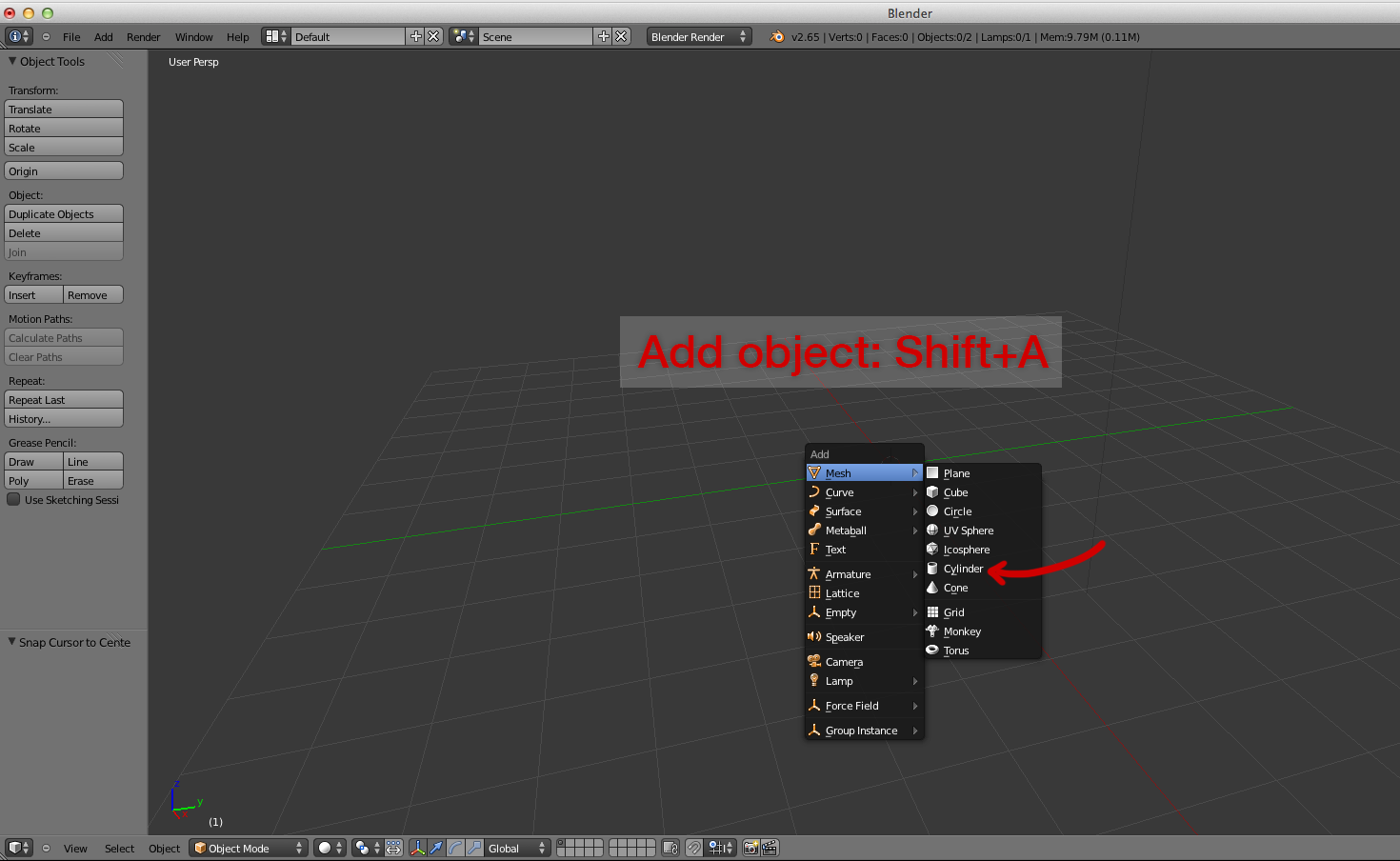The image size is (1400, 861).
Task: Enable the rotate manipulator arc
Action: pyautogui.click(x=455, y=848)
